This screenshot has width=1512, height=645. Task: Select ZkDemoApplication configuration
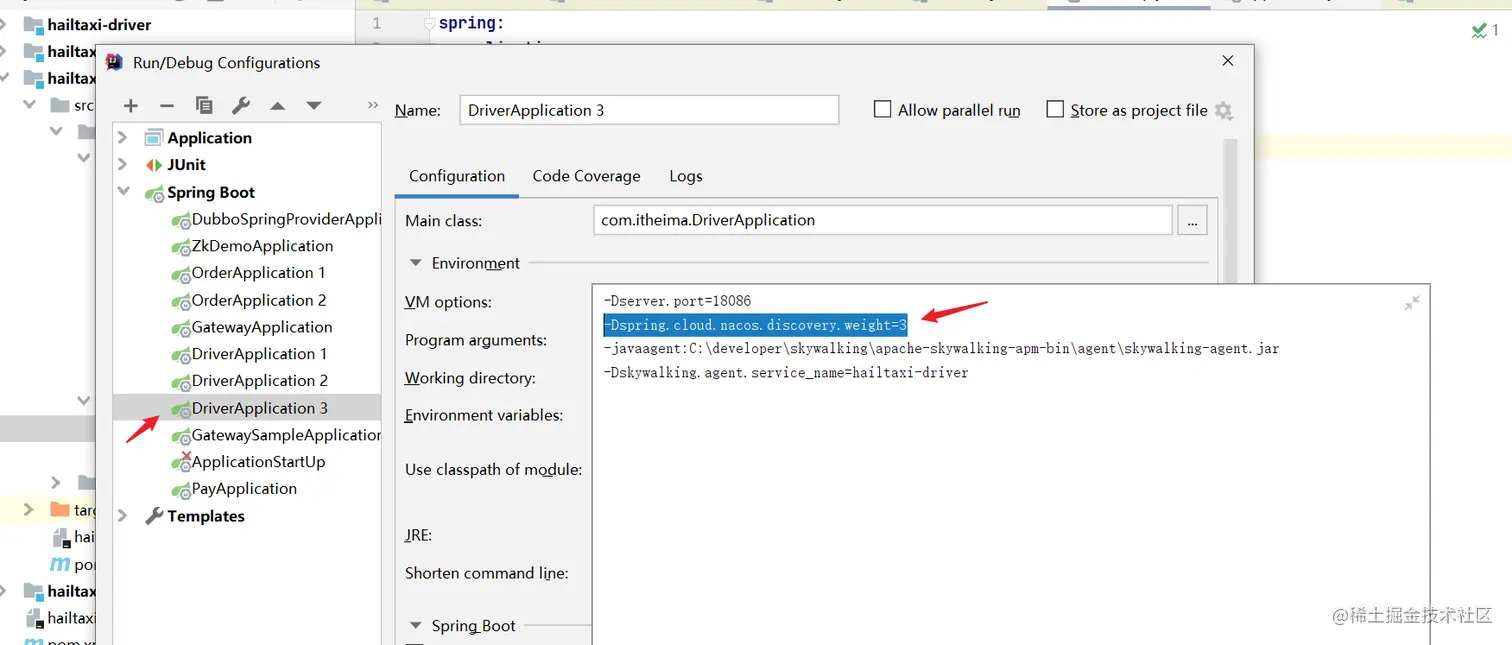(x=252, y=246)
